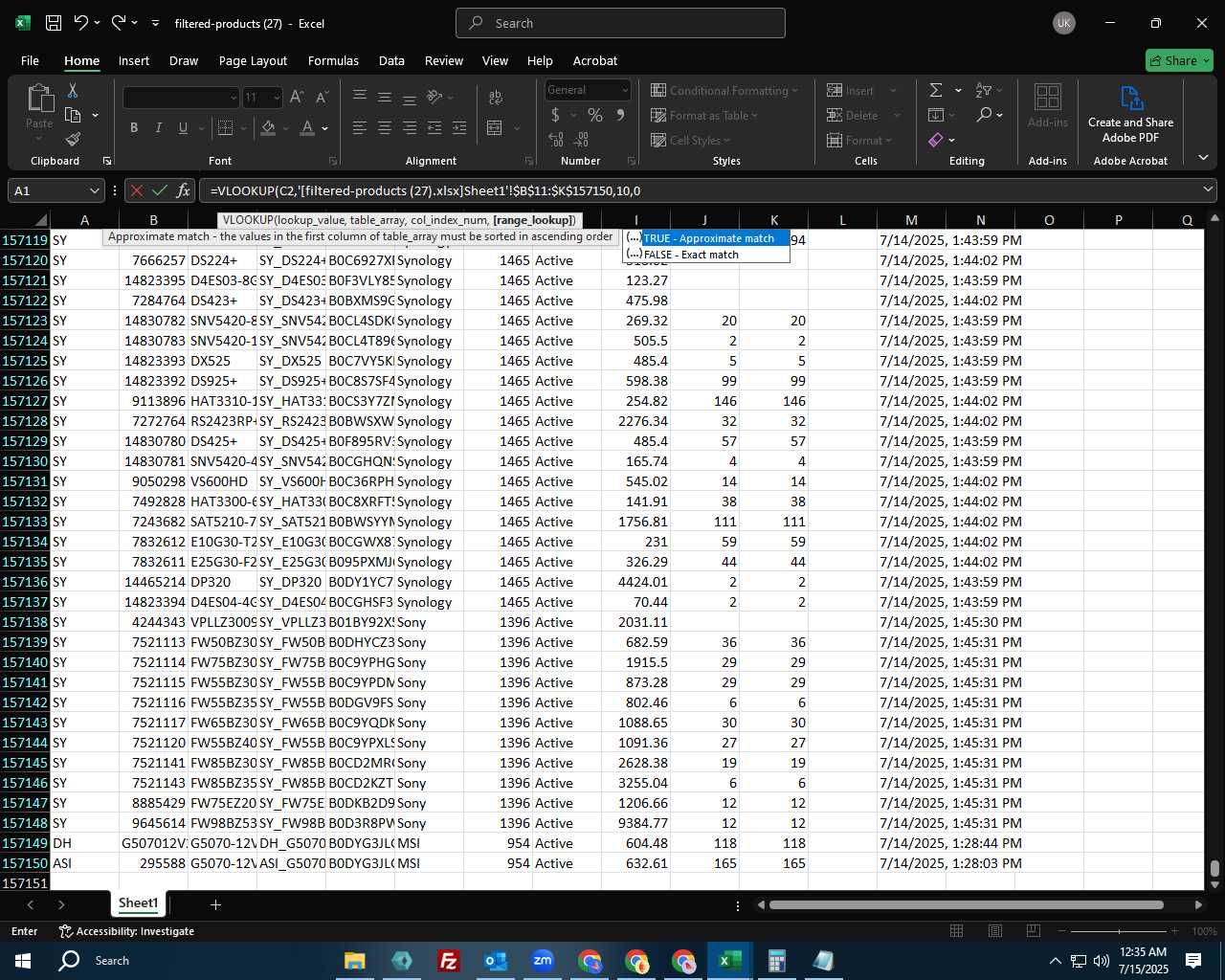Expand the formula bar chevron
The width and height of the screenshot is (1225, 980).
(1208, 190)
